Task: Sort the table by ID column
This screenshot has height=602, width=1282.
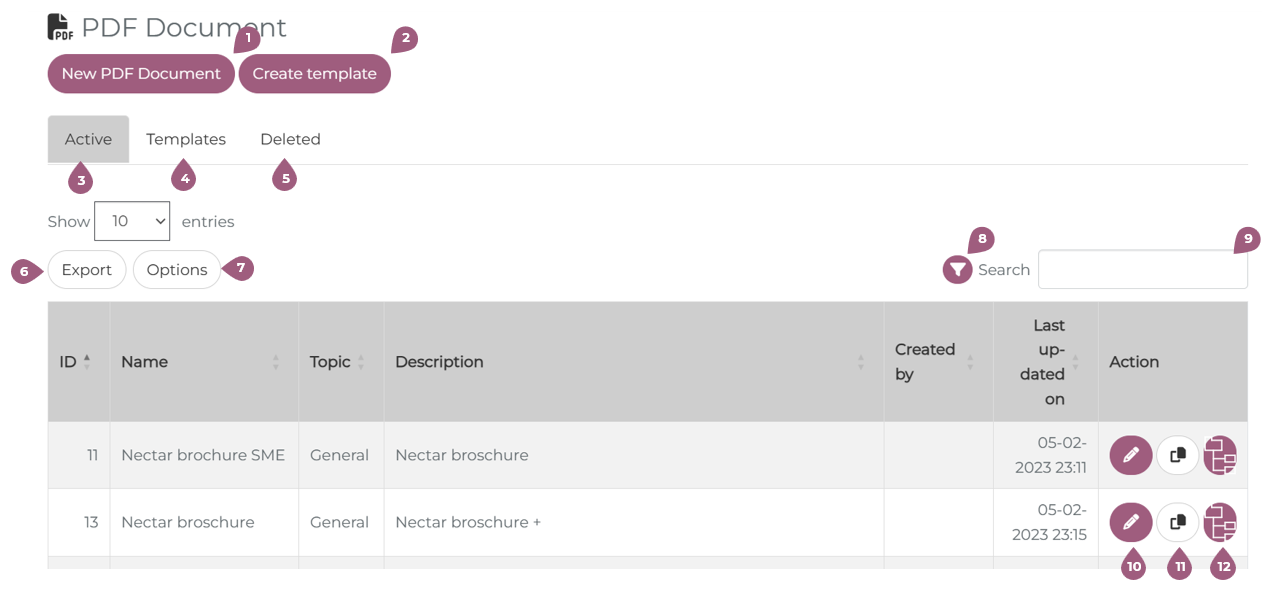Action: [x=75, y=362]
